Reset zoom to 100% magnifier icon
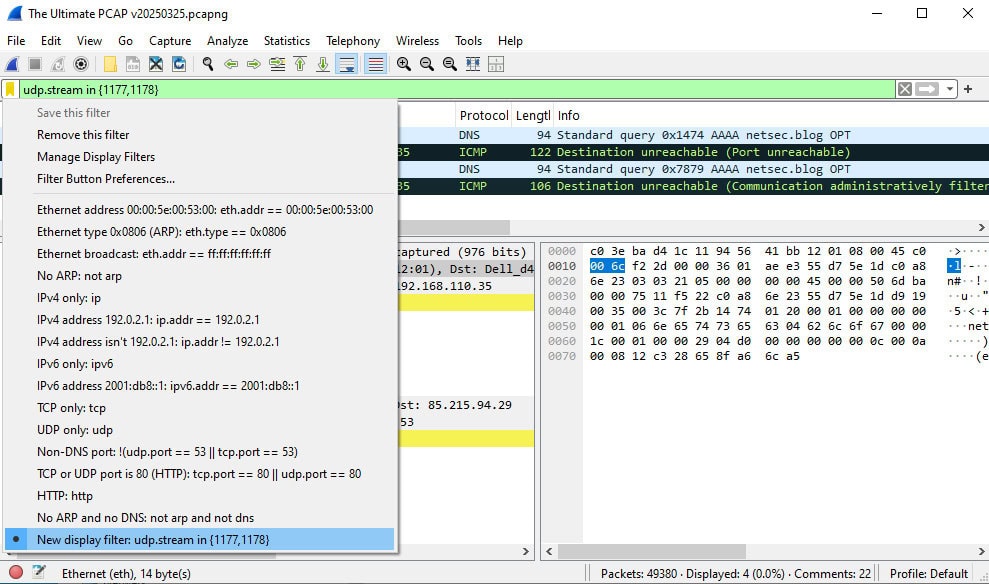 point(448,63)
